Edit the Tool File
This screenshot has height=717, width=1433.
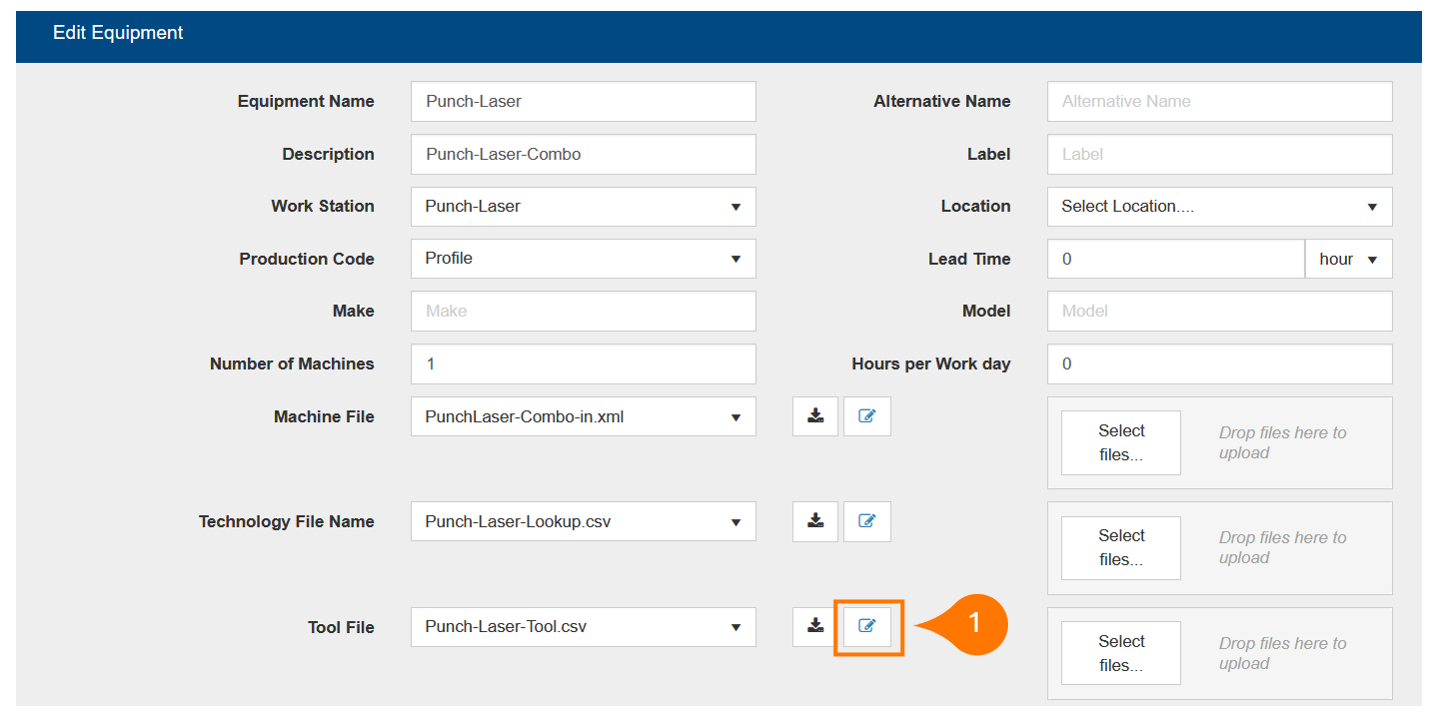(868, 627)
